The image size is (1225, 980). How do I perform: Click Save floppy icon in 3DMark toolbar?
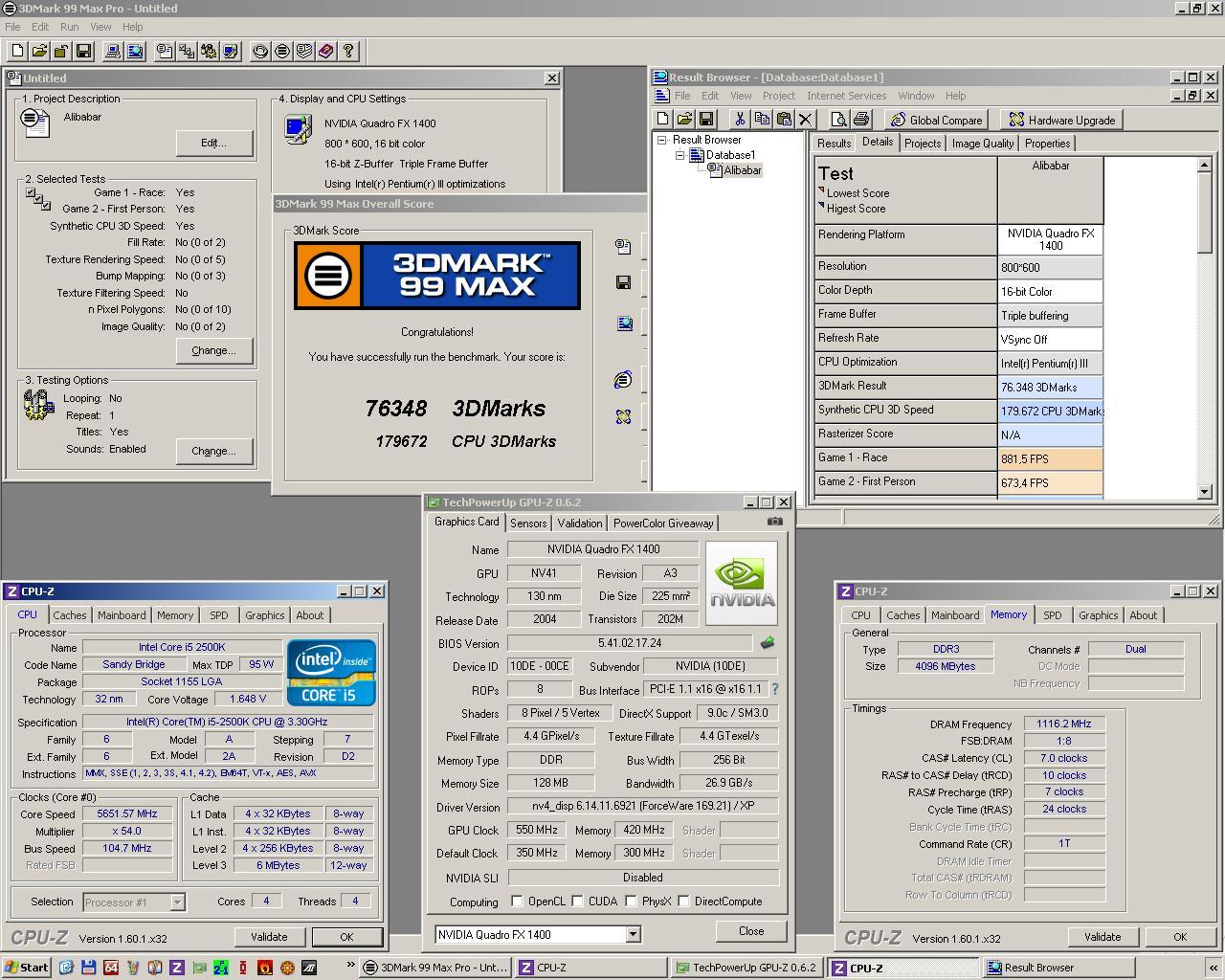(83, 51)
